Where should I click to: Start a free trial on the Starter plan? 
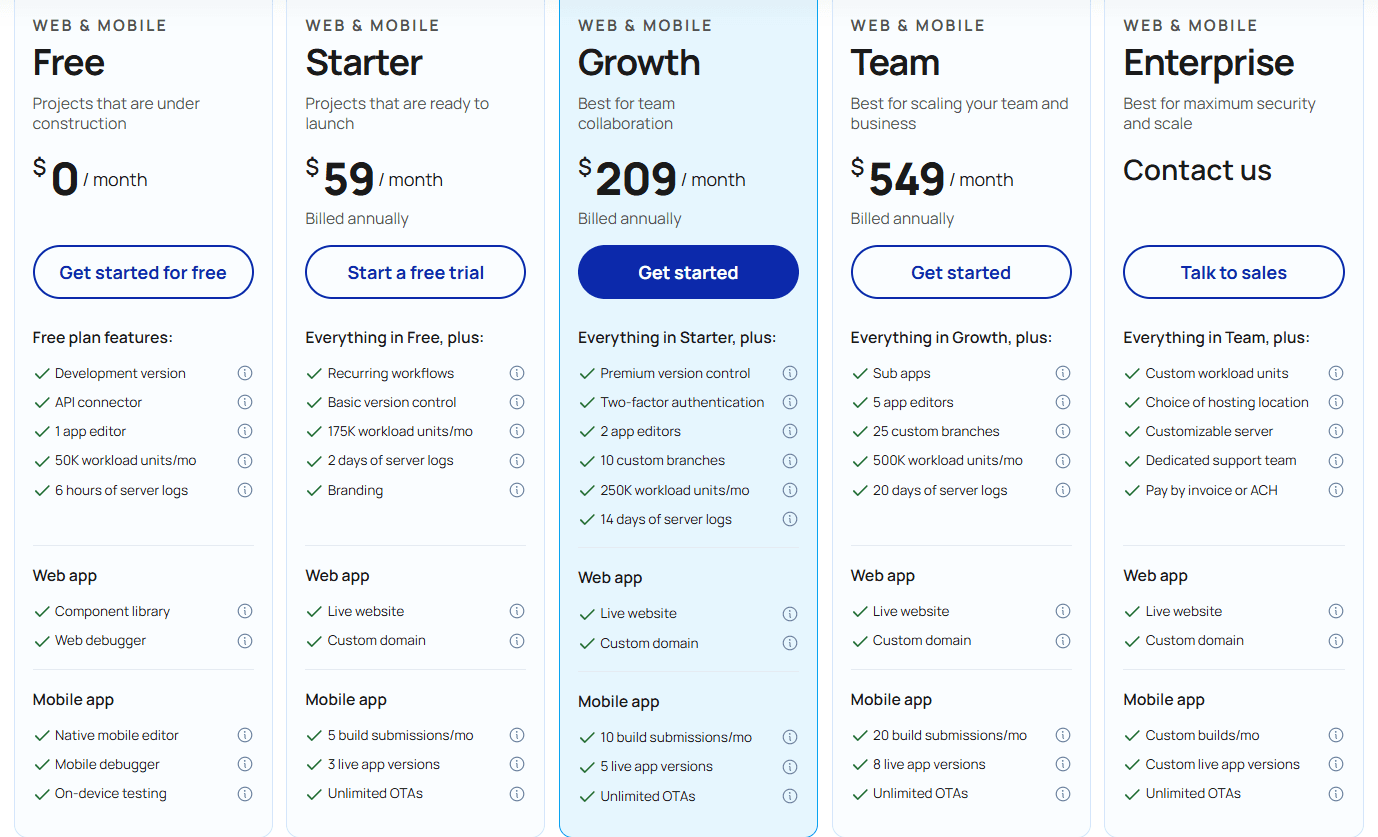tap(415, 271)
